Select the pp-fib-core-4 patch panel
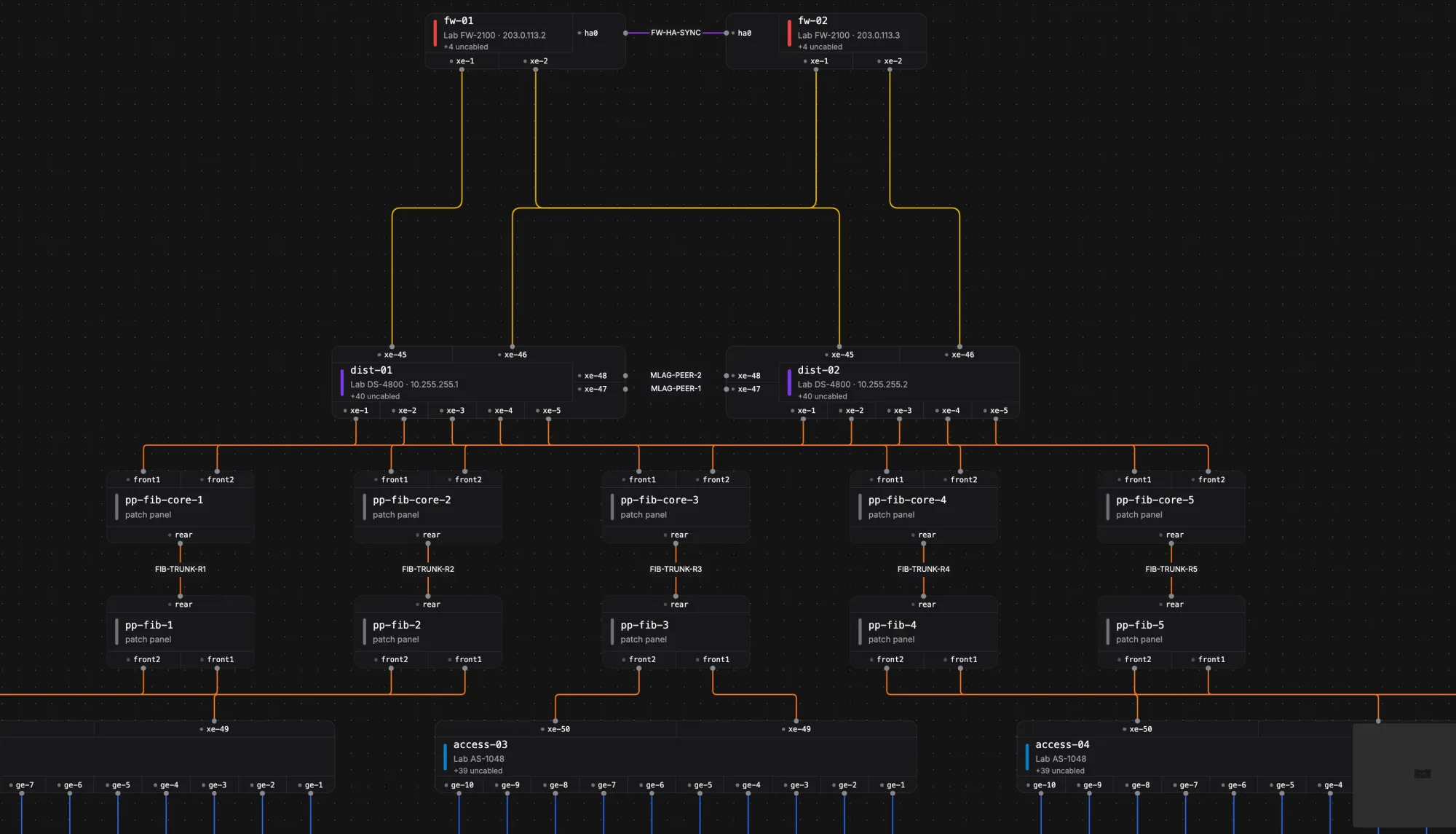 (x=923, y=507)
